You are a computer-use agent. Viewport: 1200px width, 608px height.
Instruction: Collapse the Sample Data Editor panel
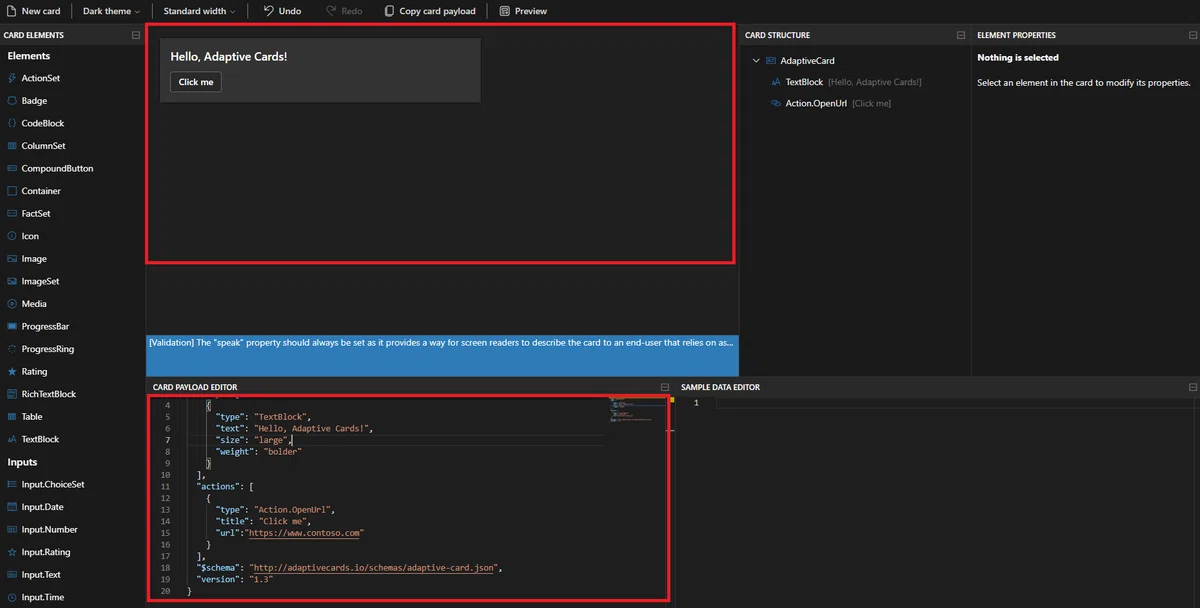point(1193,387)
